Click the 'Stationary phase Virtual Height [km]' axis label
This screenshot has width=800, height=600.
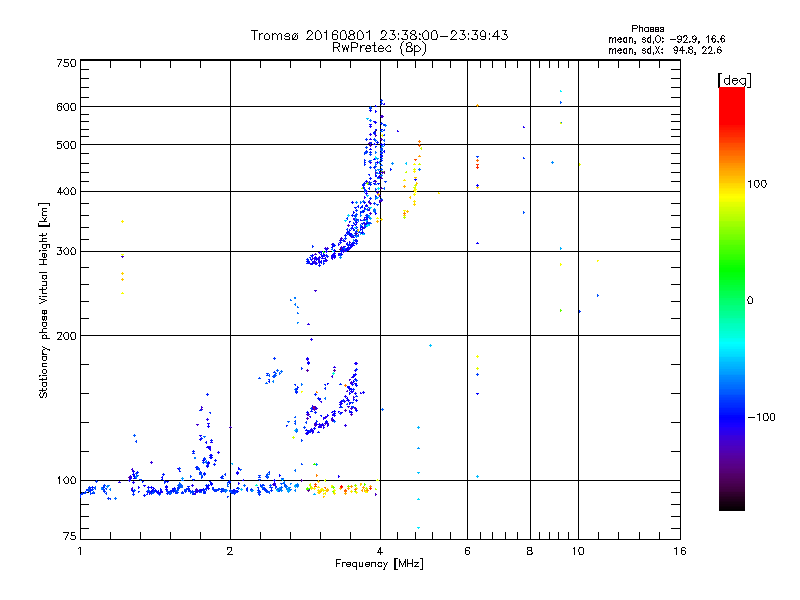pos(44,300)
